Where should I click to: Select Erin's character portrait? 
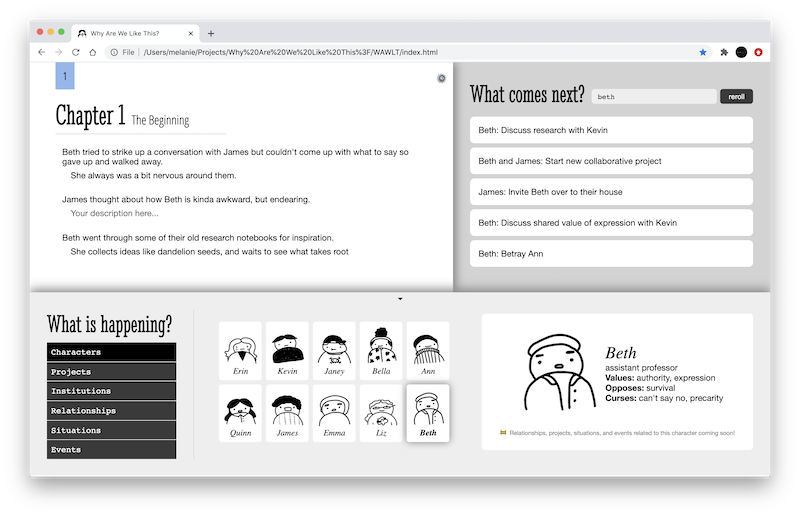point(240,351)
